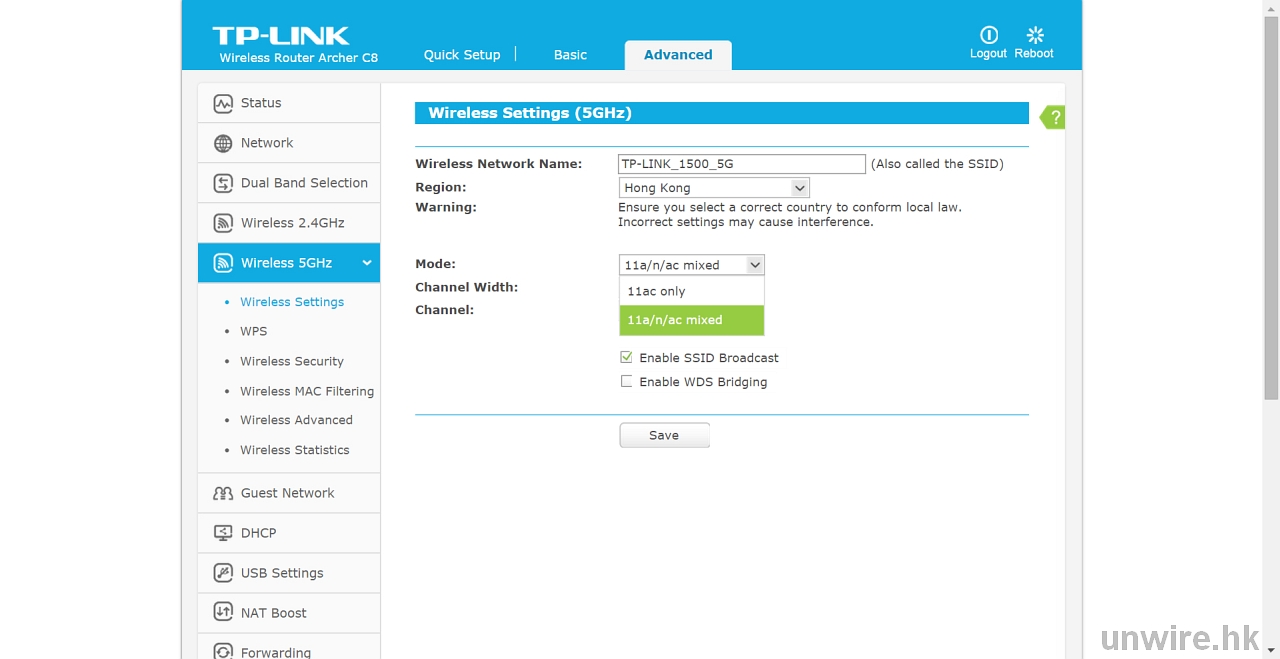This screenshot has height=659, width=1280.
Task: Click the Wireless Network Name input field
Action: click(741, 164)
